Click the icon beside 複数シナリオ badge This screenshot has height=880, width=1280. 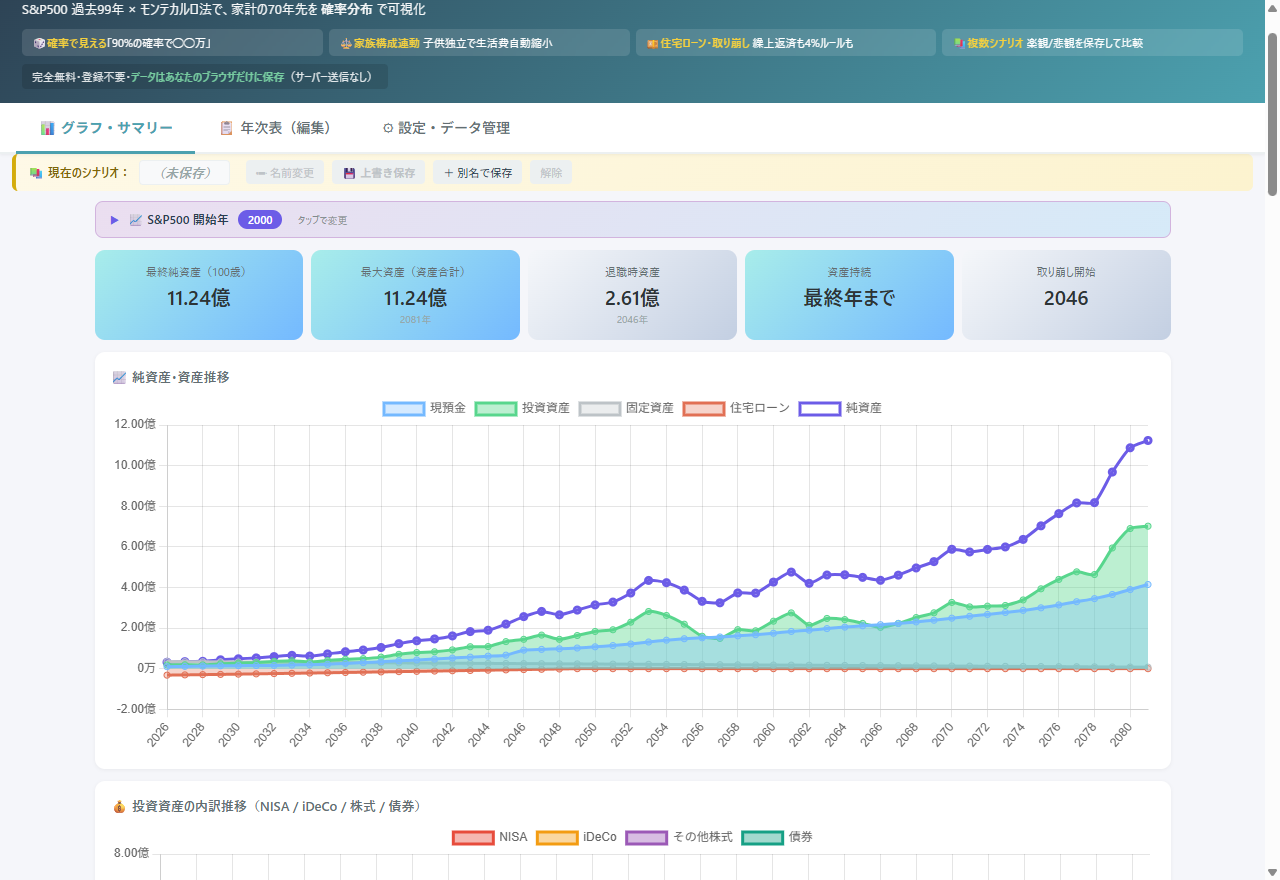959,44
